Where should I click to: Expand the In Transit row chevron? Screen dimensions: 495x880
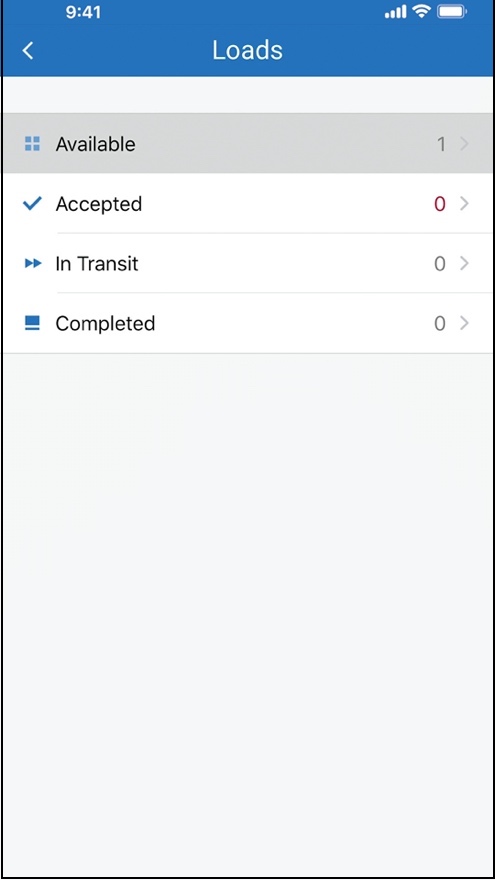point(464,263)
